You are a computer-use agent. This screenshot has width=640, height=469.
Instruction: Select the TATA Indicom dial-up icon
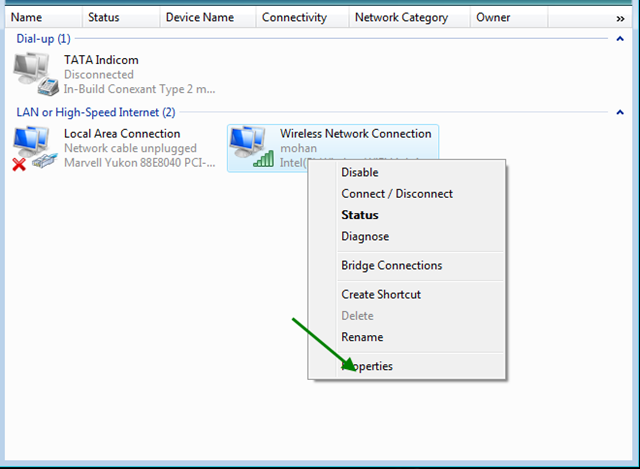point(36,74)
